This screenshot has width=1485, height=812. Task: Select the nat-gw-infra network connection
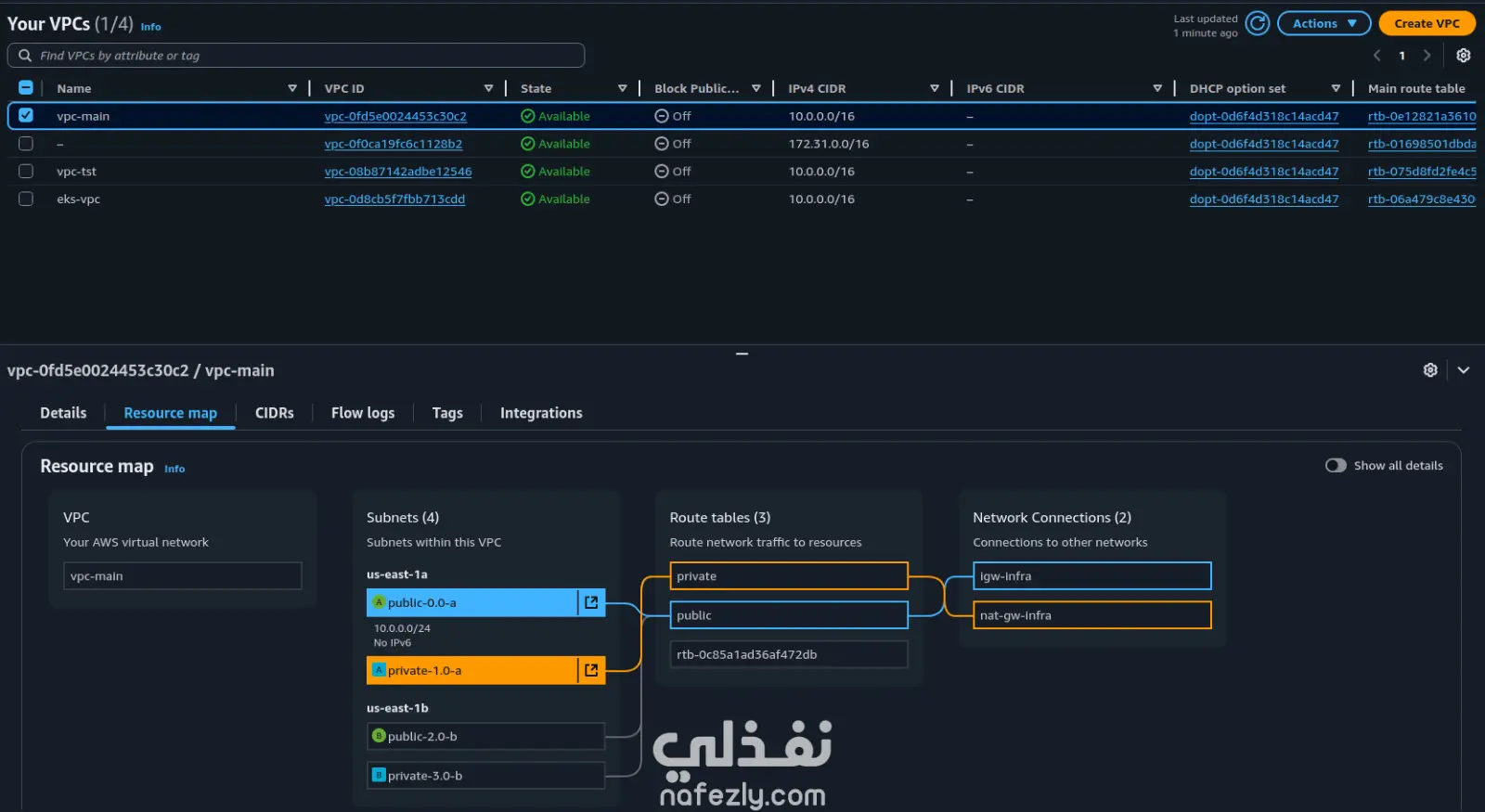[1092, 615]
